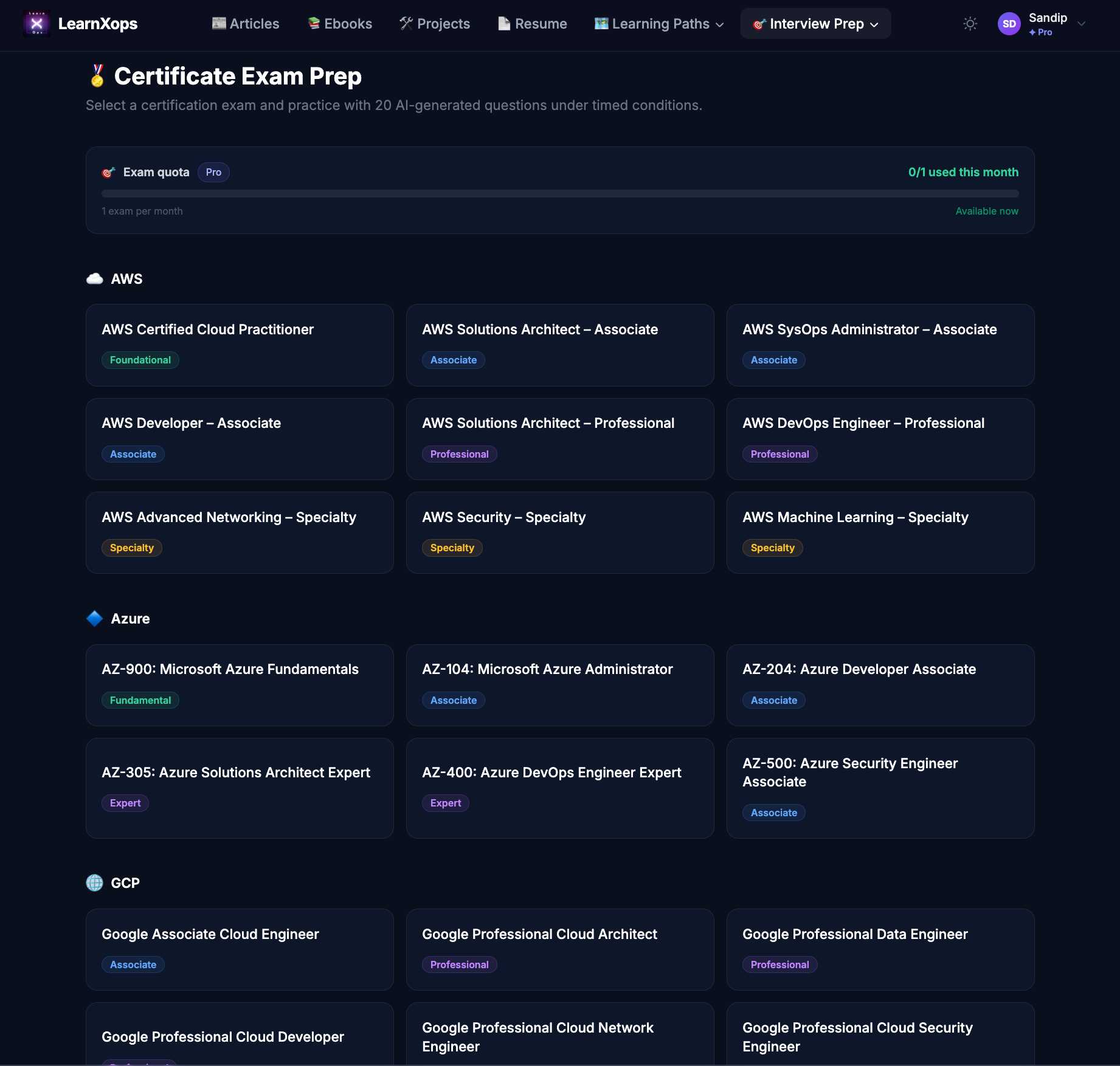This screenshot has width=1120, height=1066.
Task: Click the medal icon beside Certificate Exam Prep
Action: [x=97, y=76]
